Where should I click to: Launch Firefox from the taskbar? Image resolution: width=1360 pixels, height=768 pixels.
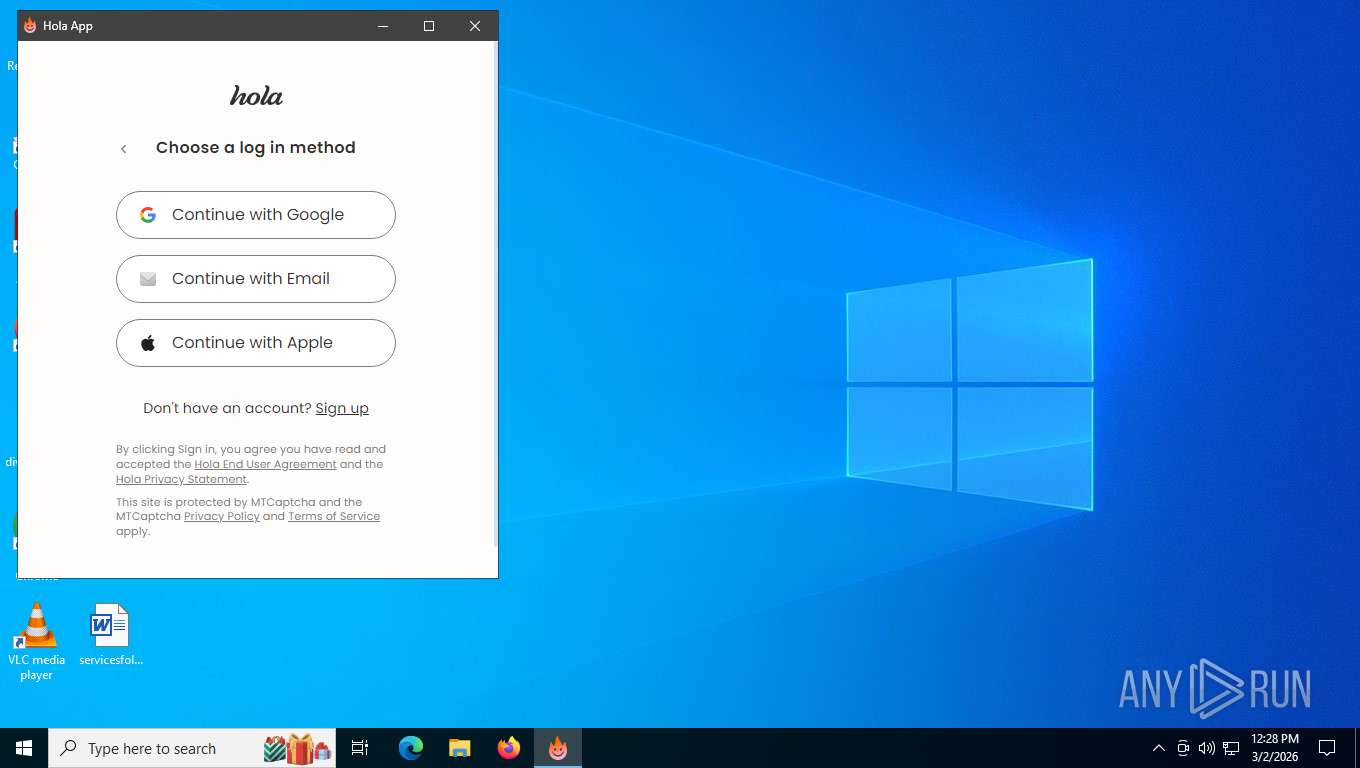pyautogui.click(x=509, y=748)
